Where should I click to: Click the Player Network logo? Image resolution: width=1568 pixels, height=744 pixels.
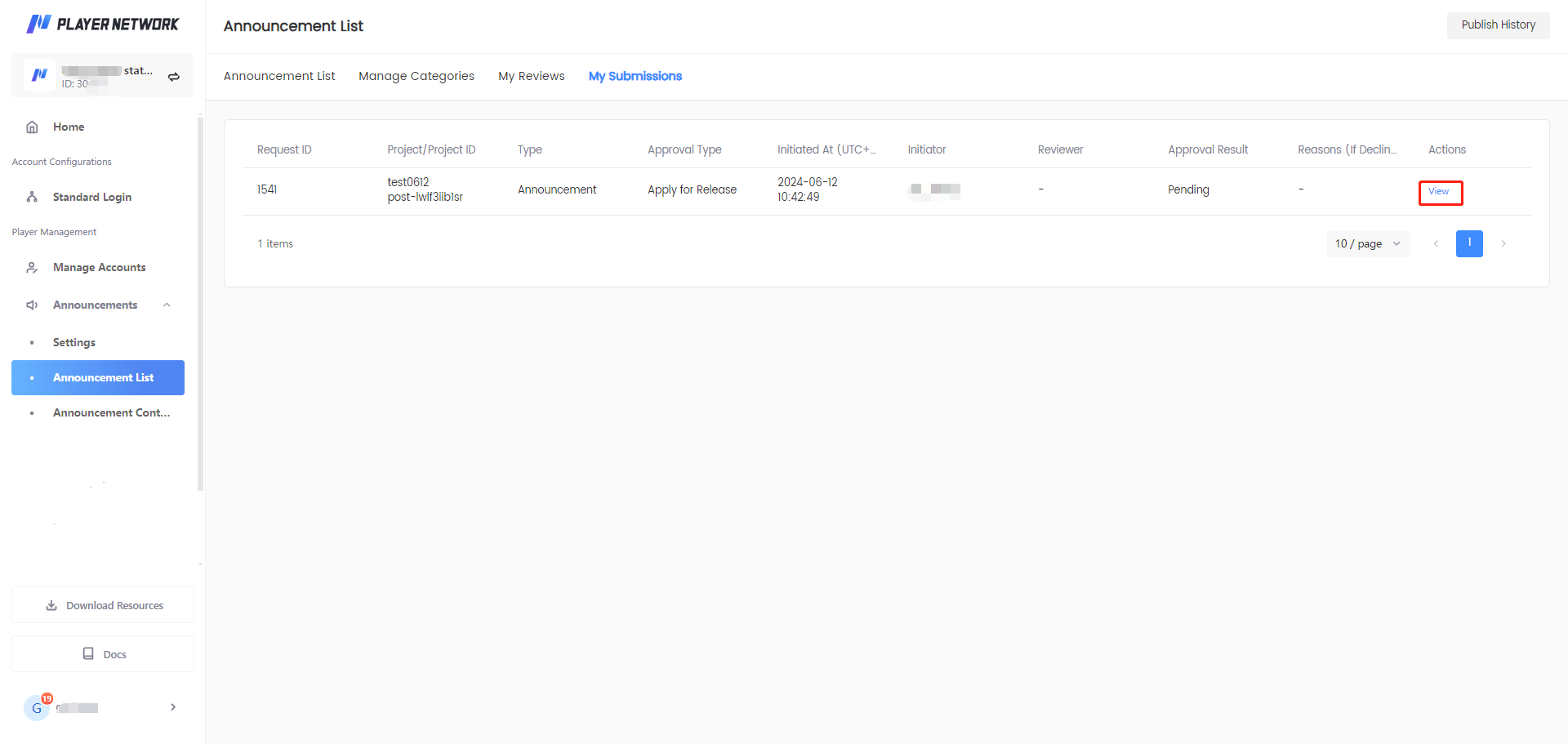(x=102, y=25)
